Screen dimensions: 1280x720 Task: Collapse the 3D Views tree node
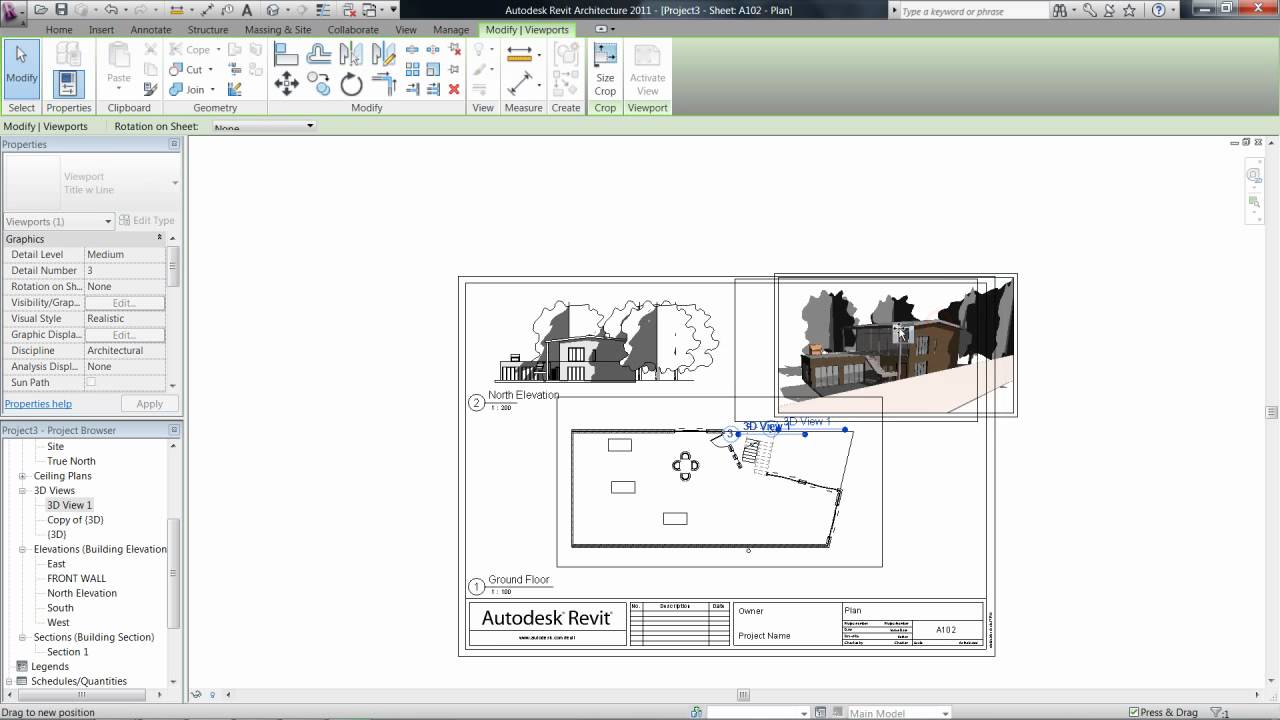(23, 491)
